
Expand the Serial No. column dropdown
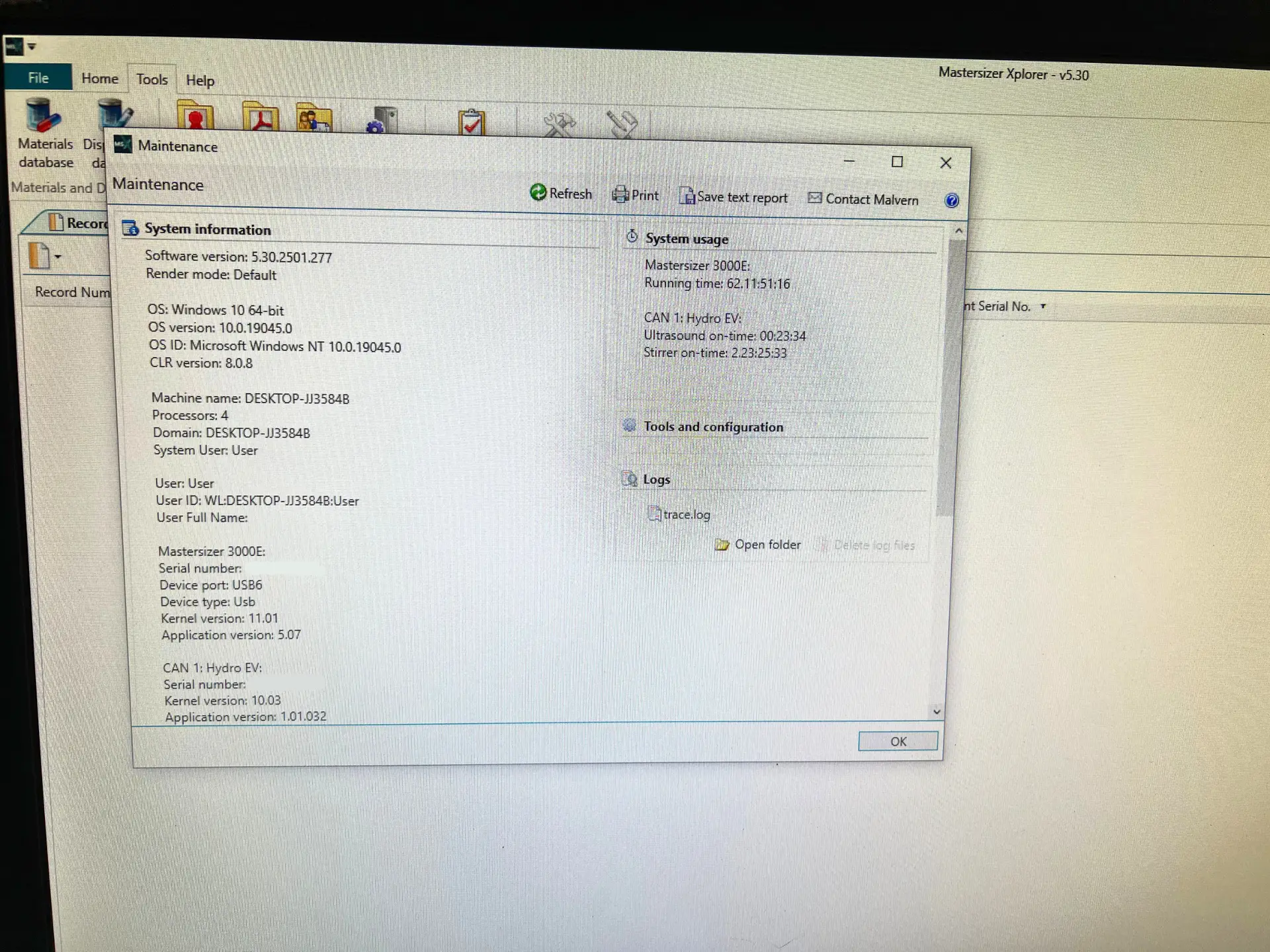pos(1044,306)
